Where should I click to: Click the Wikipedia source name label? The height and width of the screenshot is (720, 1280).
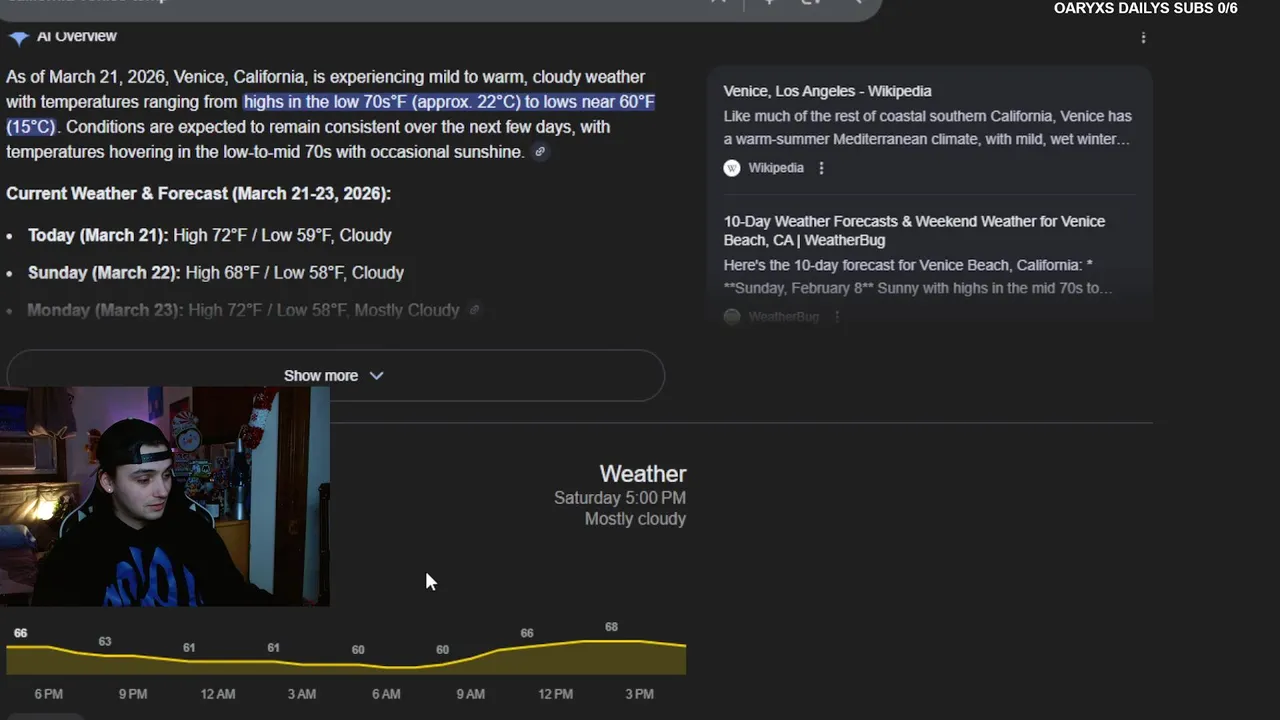pos(776,168)
